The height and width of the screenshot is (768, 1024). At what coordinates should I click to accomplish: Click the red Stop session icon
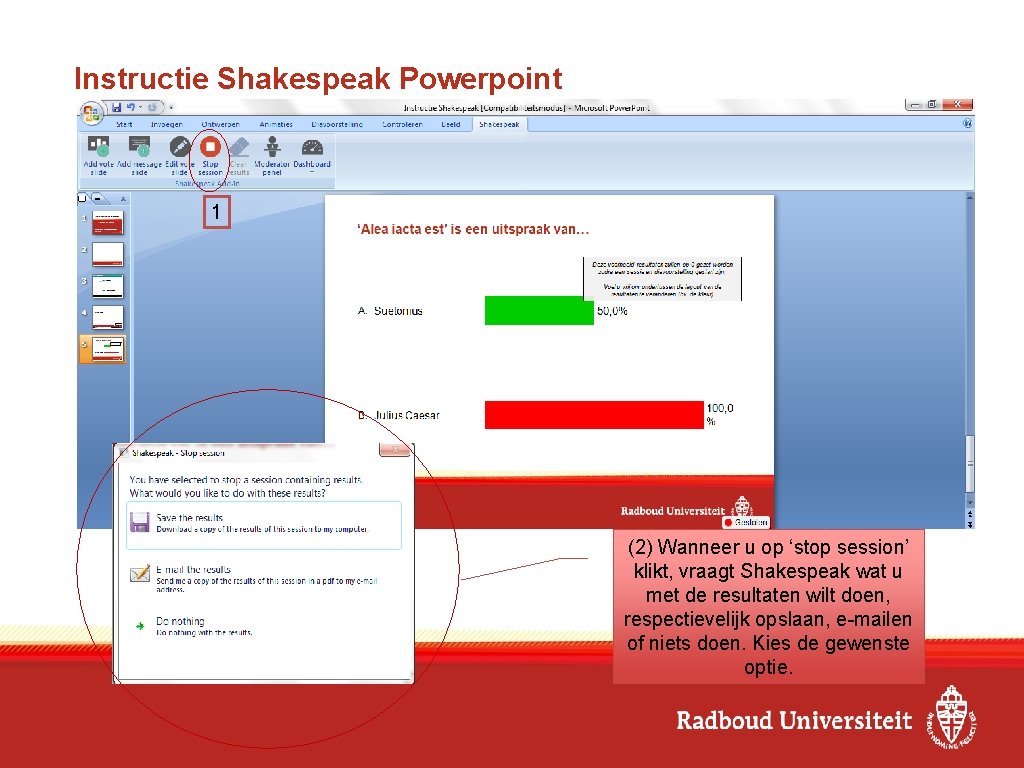pyautogui.click(x=210, y=147)
